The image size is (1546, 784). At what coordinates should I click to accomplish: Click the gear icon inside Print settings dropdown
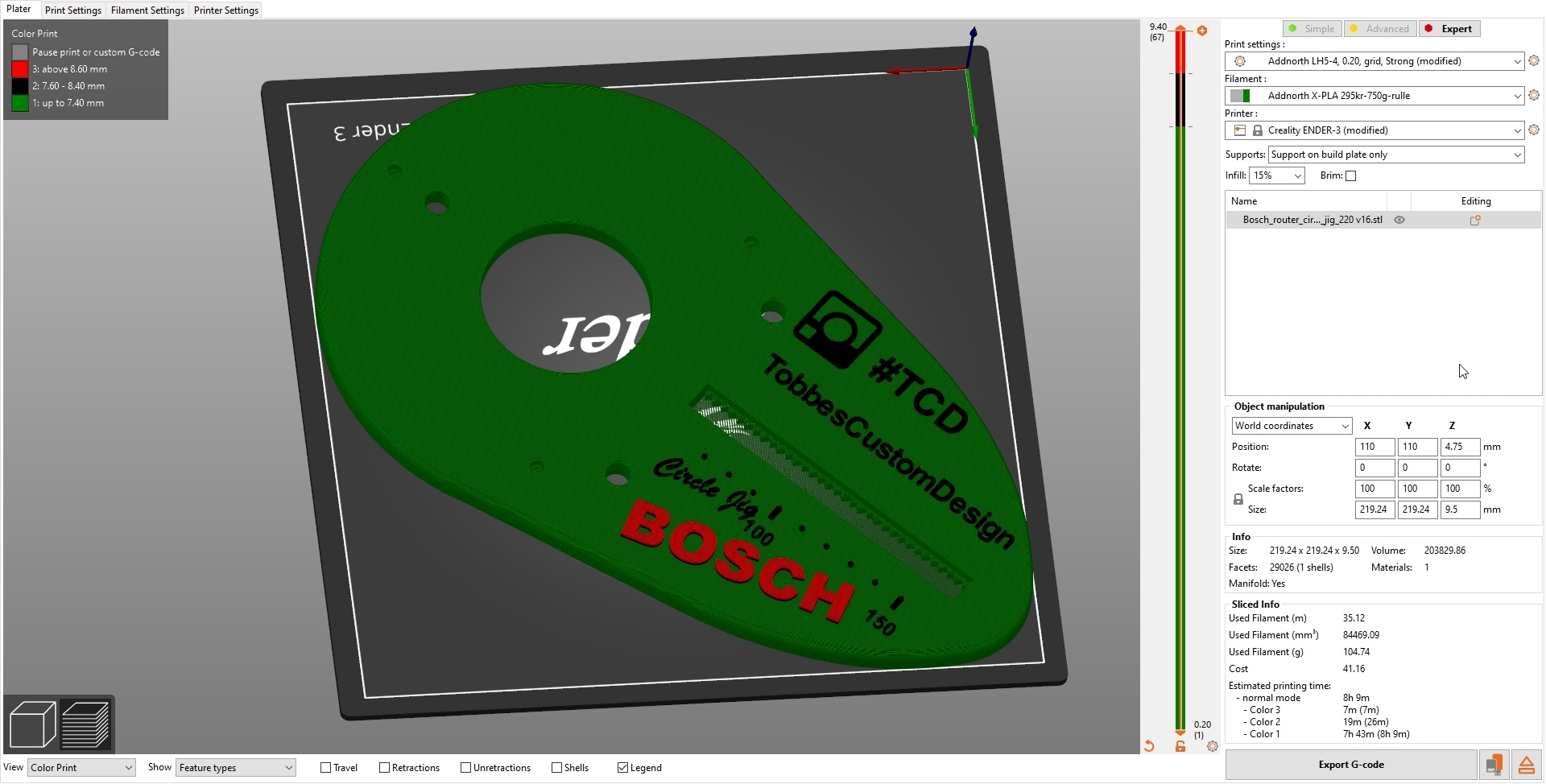(x=1240, y=61)
